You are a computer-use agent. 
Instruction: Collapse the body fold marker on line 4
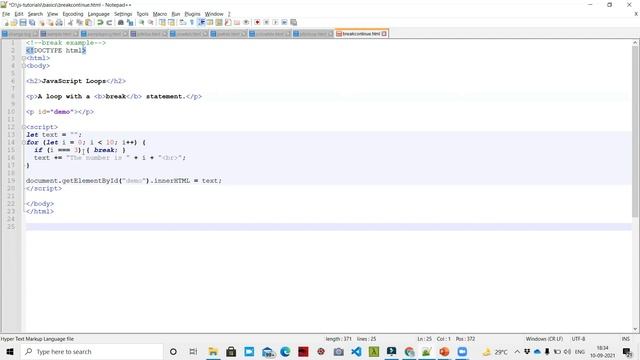[24, 66]
